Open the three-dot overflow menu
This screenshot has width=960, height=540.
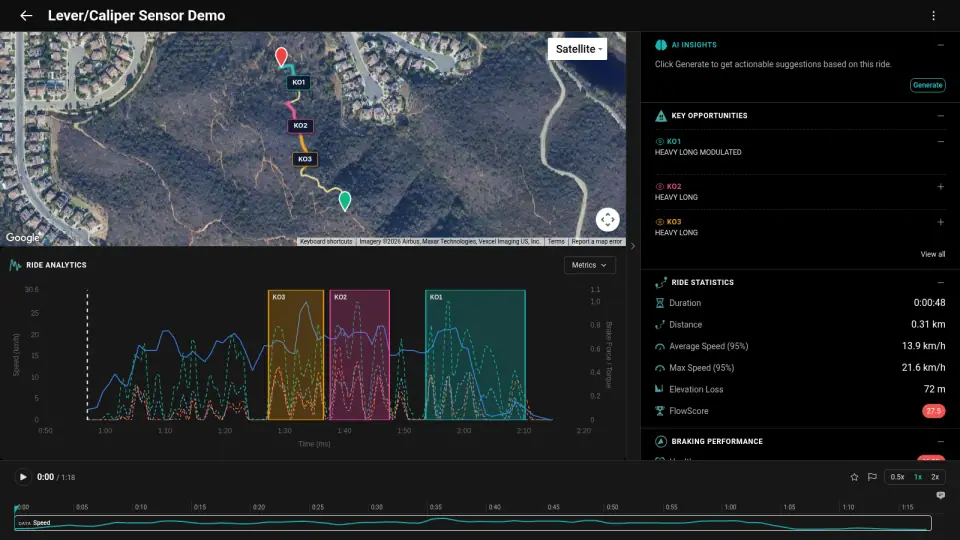point(933,15)
